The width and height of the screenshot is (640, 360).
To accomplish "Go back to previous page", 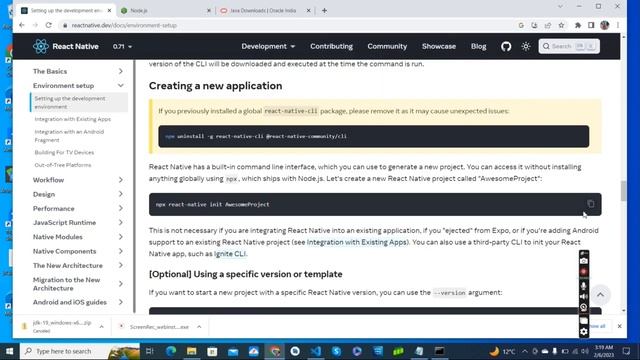I will (x=22, y=25).
